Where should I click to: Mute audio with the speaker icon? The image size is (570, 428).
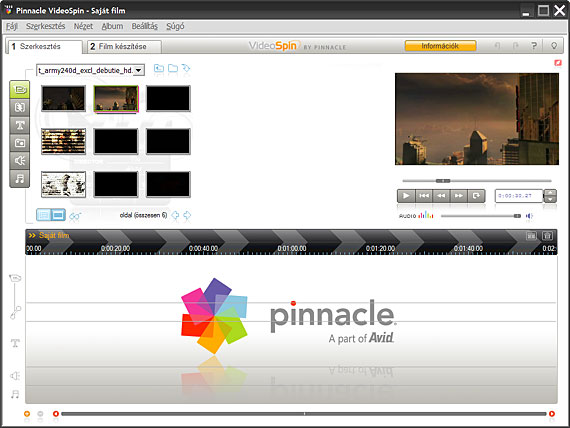tap(529, 216)
